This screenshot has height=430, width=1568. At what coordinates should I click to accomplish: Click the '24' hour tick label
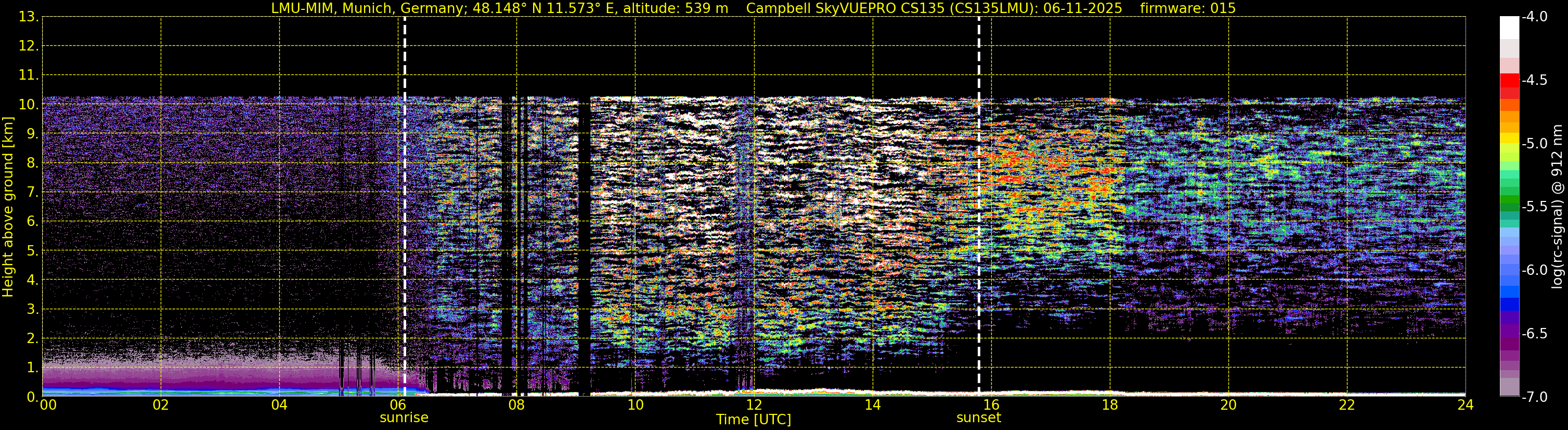click(x=1466, y=405)
